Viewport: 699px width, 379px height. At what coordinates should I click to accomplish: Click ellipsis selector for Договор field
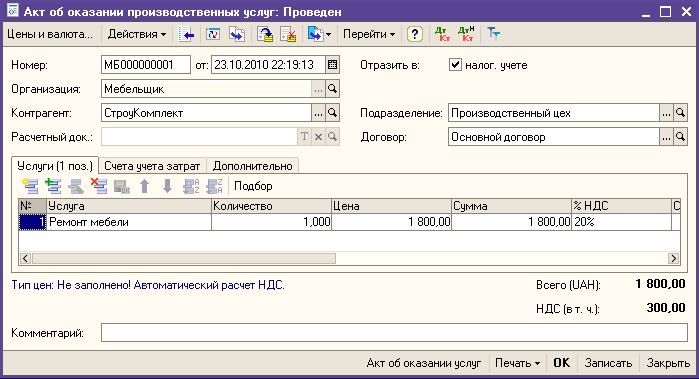coord(666,137)
